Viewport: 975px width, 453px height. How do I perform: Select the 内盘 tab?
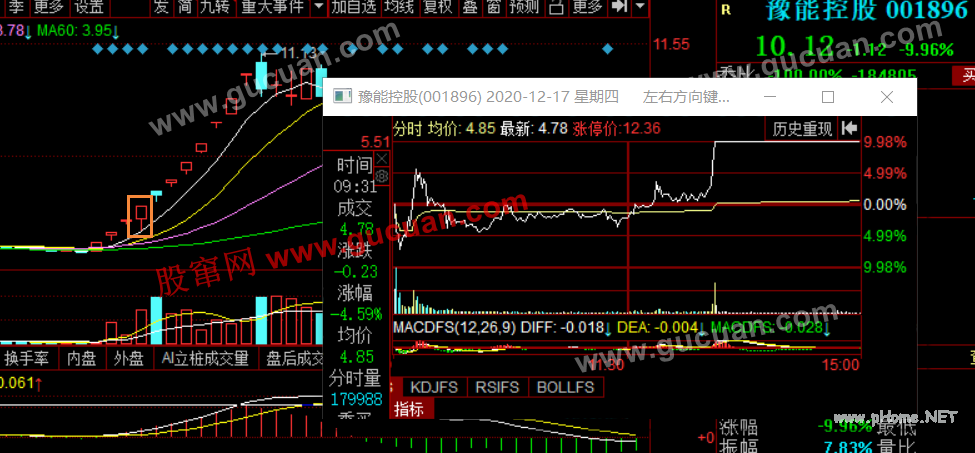click(82, 358)
